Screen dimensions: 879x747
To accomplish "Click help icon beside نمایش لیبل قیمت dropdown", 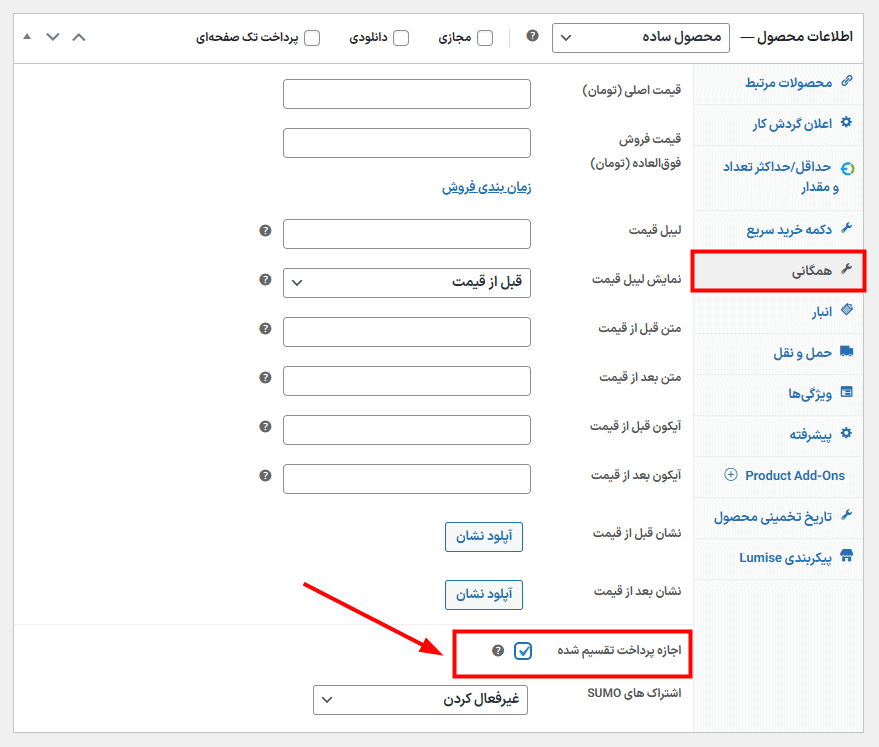I will [265, 280].
